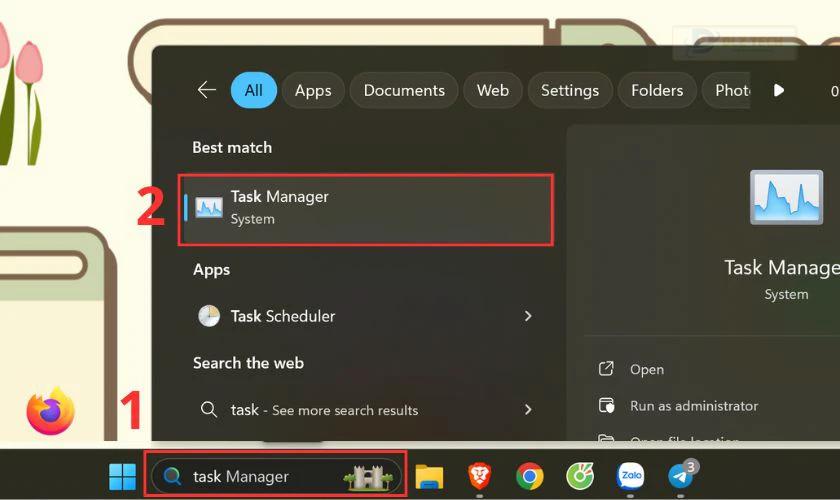The height and width of the screenshot is (500, 840).
Task: Open Cốc Cốc browser from the taskbar
Action: 580,476
